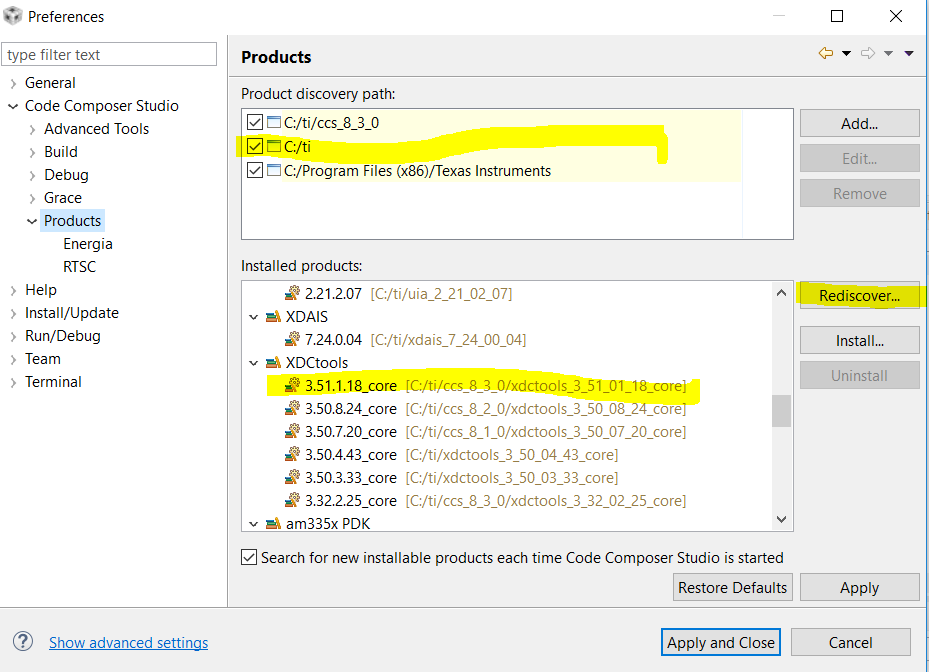
Task: Disable search for new installable products checkbox
Action: pos(249,557)
